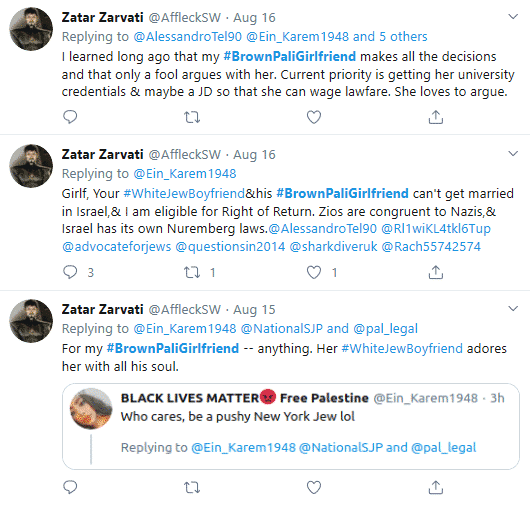Share the second tweet about Right of Return
530x505 pixels.
(436, 272)
